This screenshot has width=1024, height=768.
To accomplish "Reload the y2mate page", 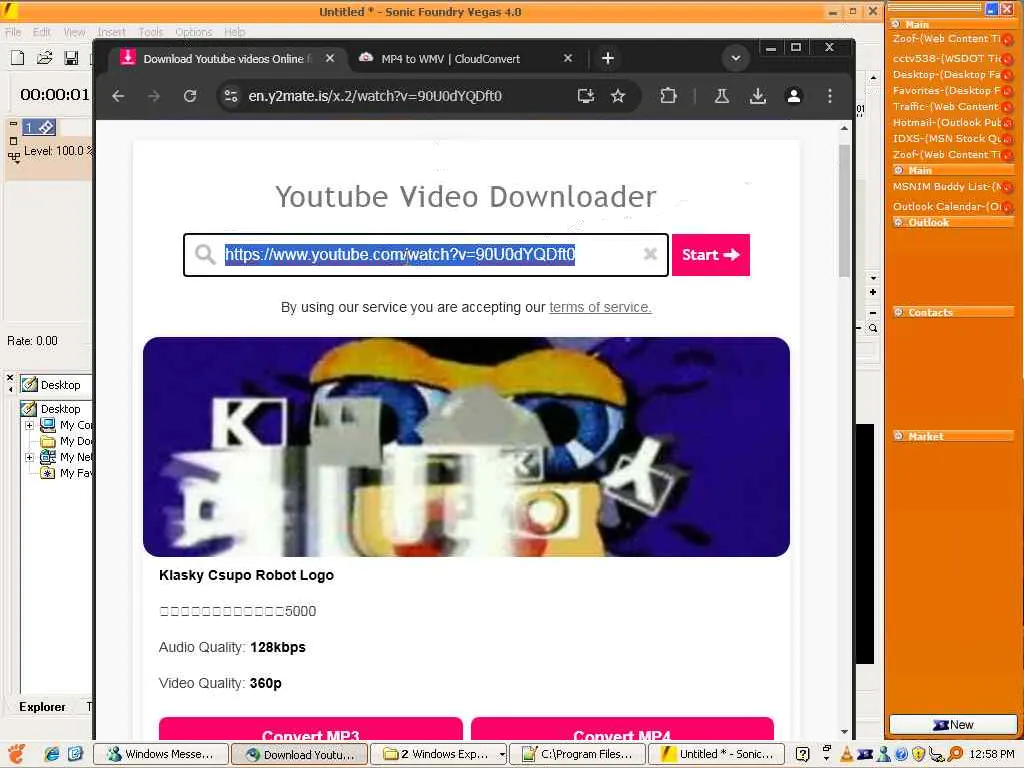I will tap(190, 96).
